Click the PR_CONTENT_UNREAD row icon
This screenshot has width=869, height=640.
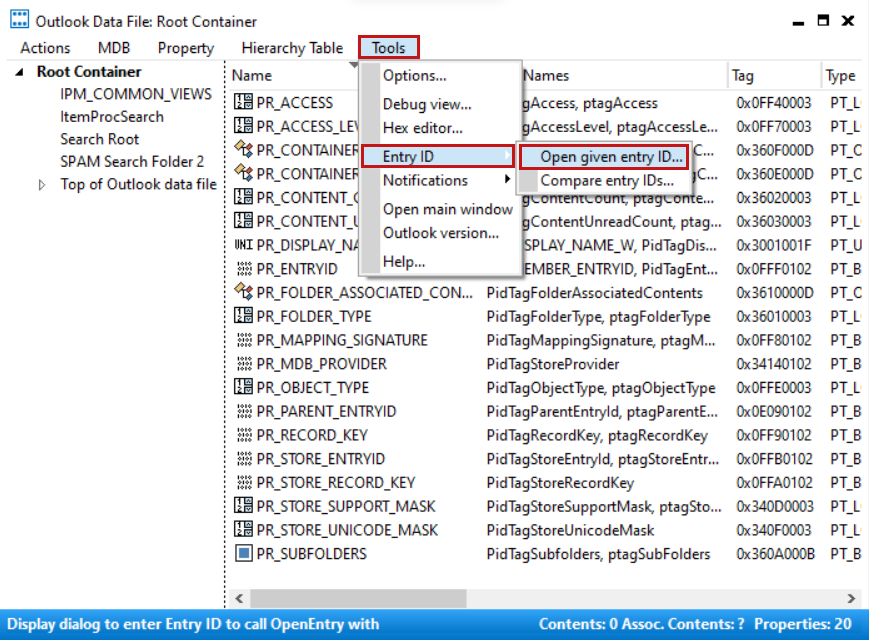click(243, 221)
